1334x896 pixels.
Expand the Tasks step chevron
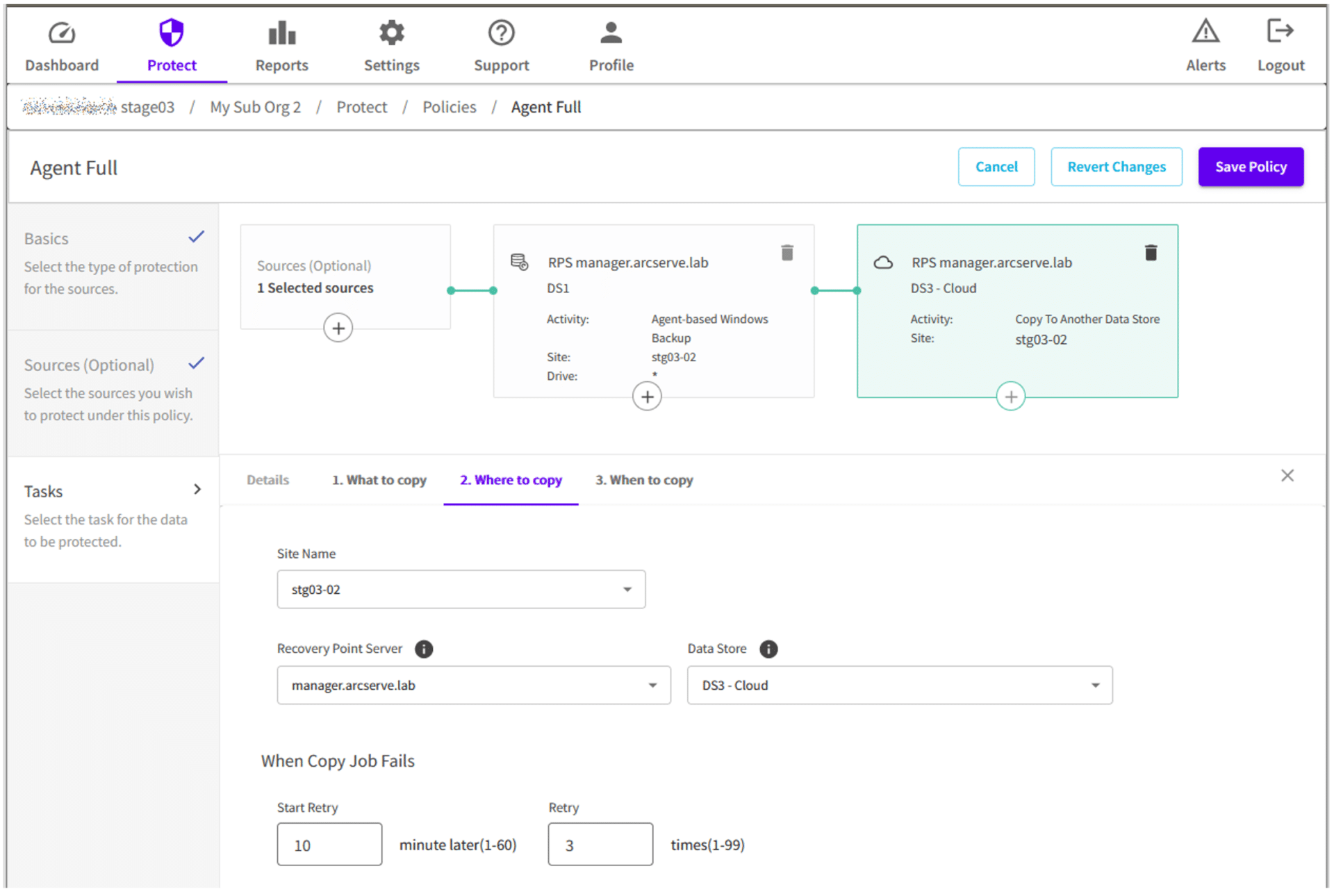point(197,490)
